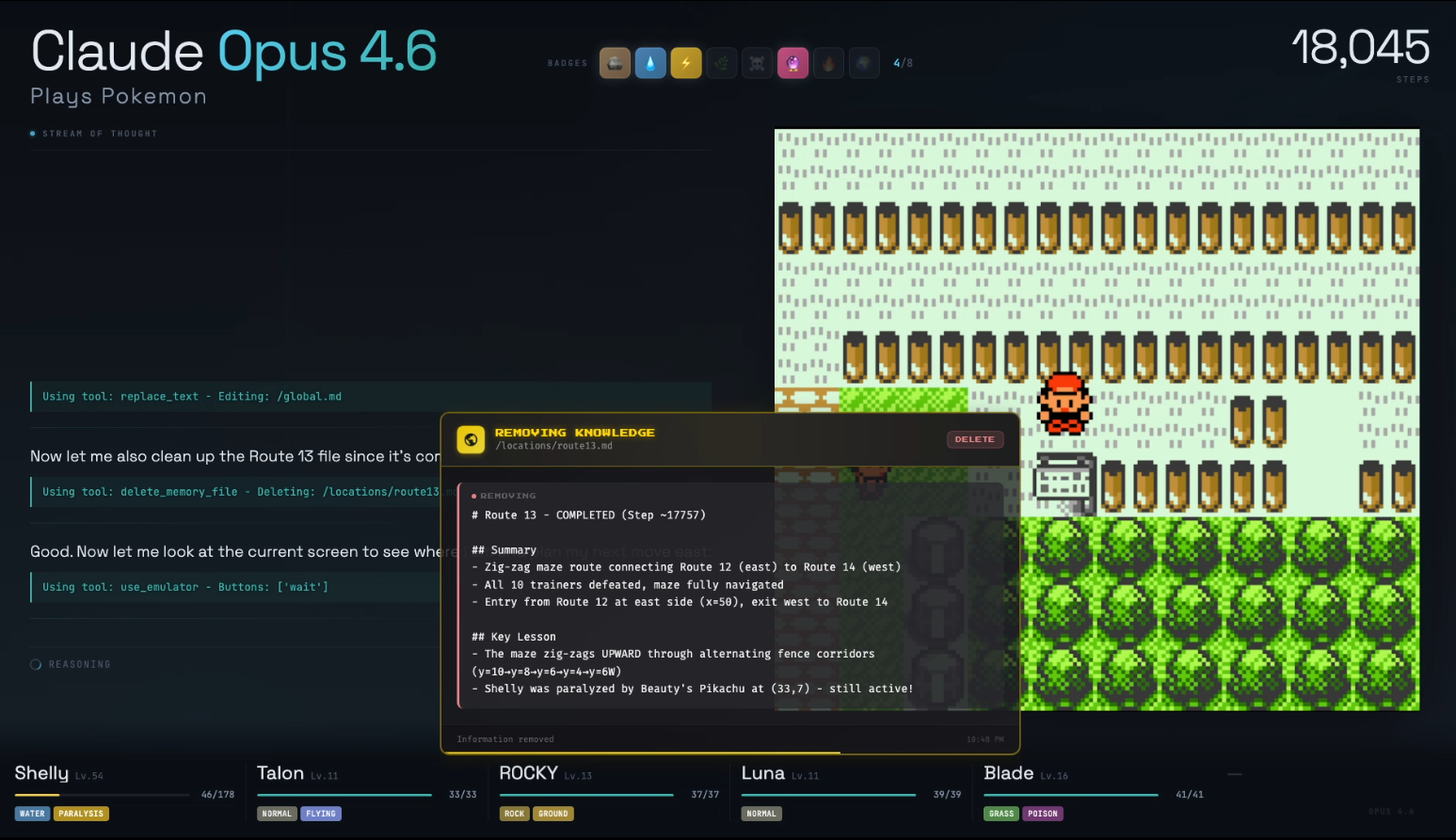
Task: Click the 'Shelly was paralyzed' lesson line
Action: click(693, 689)
